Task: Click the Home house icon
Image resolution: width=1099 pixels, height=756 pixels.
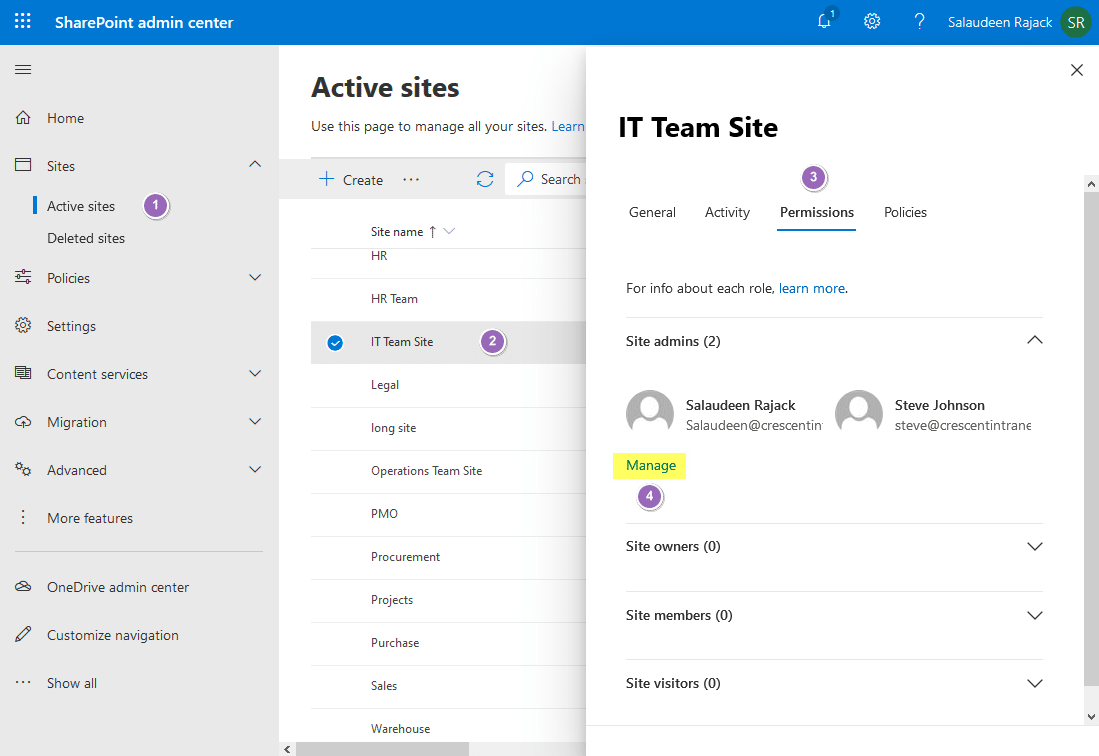Action: point(23,118)
